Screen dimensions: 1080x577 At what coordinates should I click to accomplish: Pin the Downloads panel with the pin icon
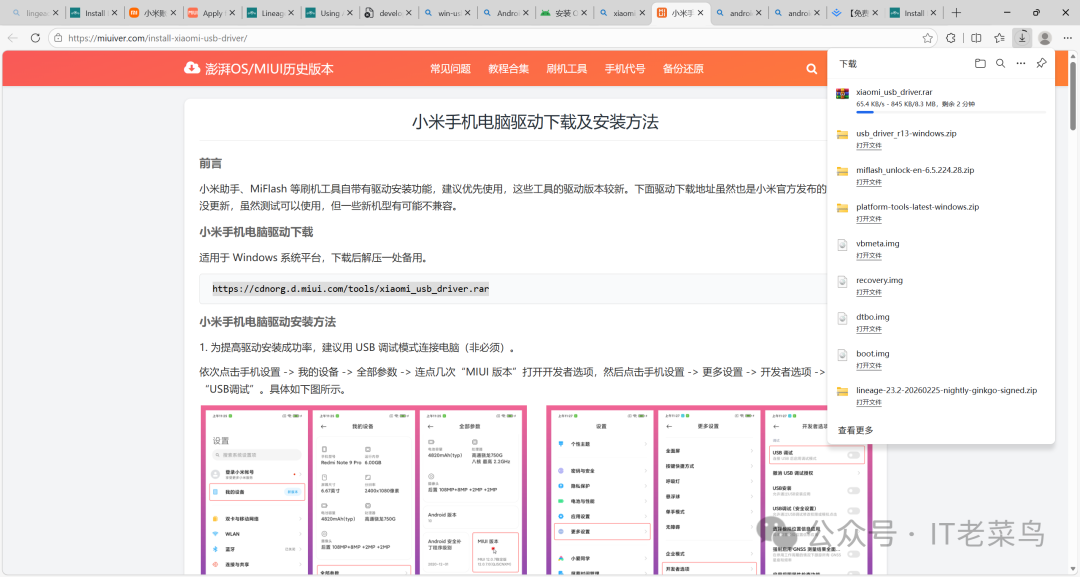point(1041,63)
